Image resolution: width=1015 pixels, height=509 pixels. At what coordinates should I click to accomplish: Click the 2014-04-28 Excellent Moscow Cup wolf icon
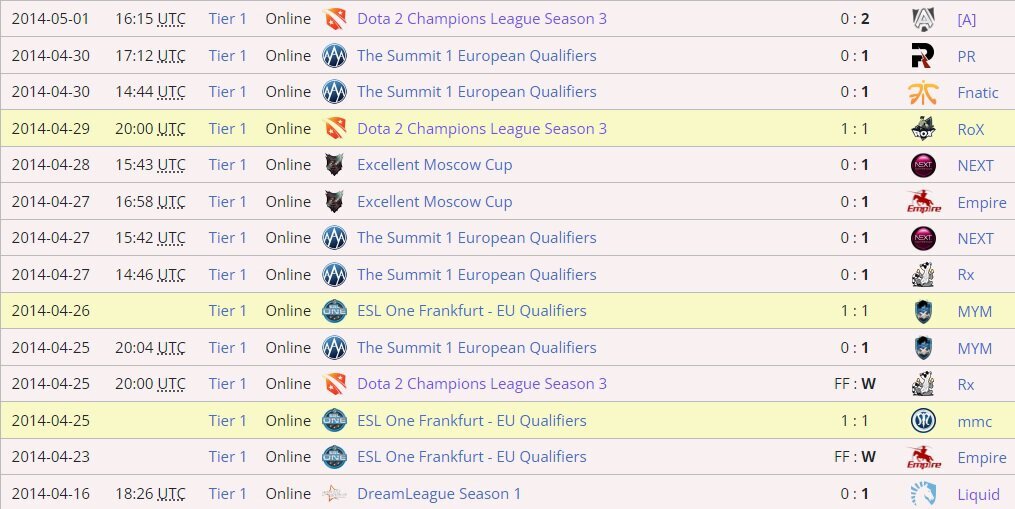pos(335,165)
